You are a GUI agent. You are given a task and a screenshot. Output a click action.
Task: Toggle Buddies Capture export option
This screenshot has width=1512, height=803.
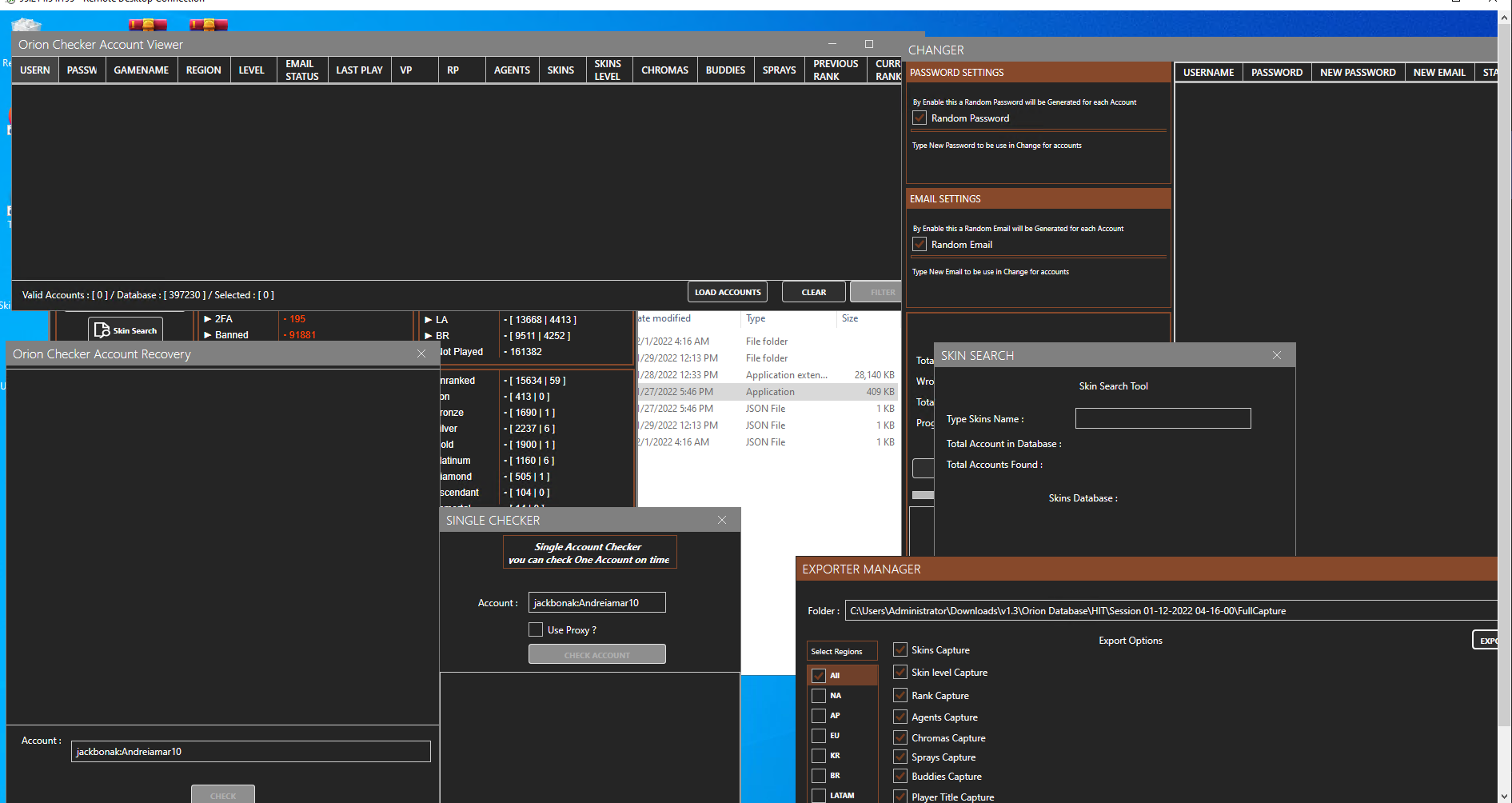tap(900, 776)
